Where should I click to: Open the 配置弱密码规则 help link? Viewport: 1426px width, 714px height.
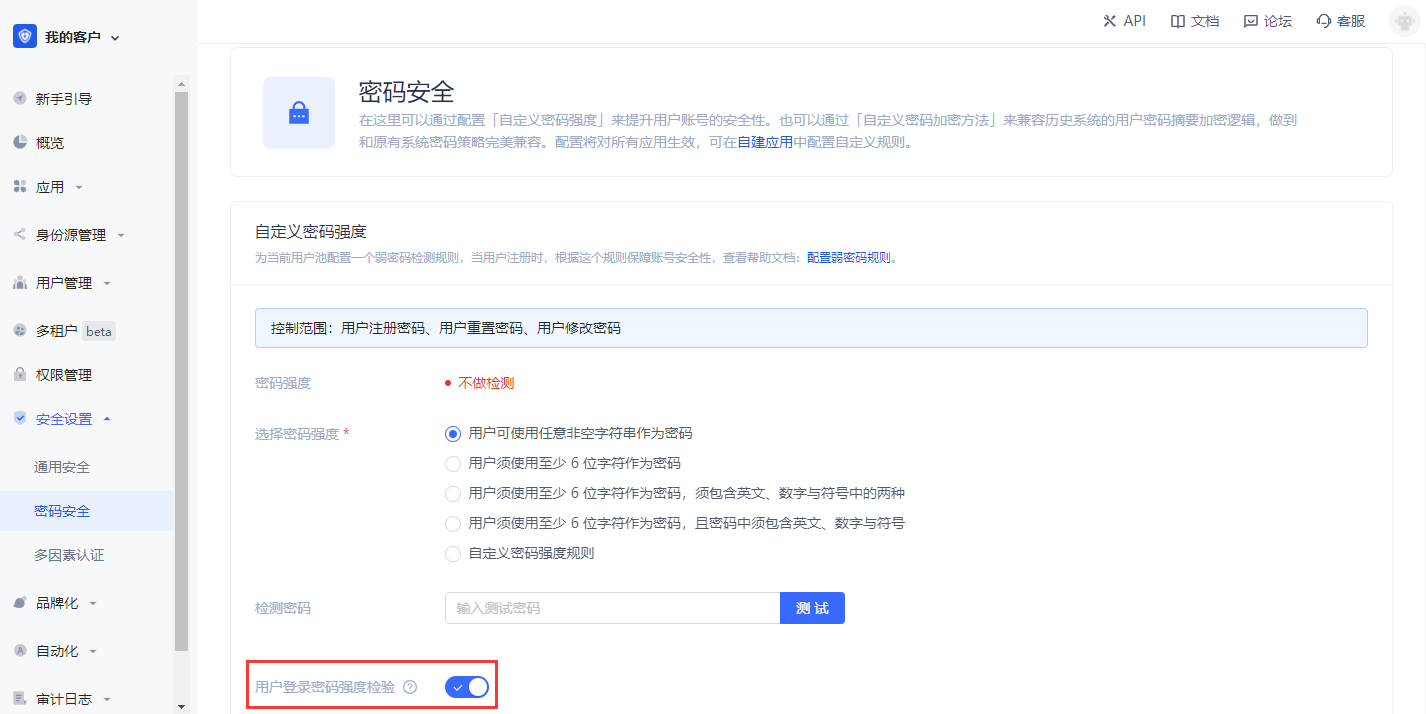coord(848,257)
